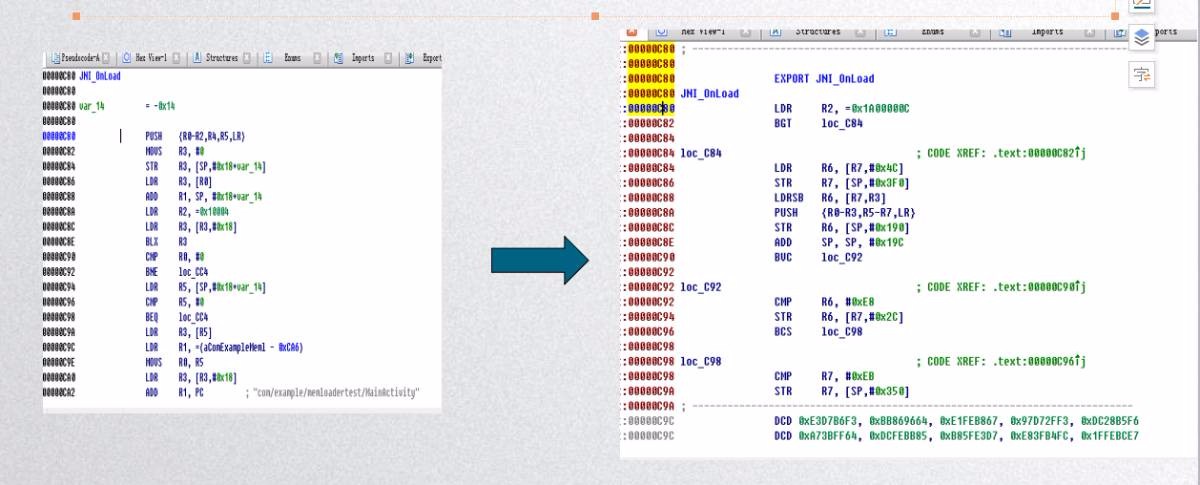The width and height of the screenshot is (1200, 485).
Task: Click STR R7, [SP,#0x350] instruction
Action: (x=842, y=391)
